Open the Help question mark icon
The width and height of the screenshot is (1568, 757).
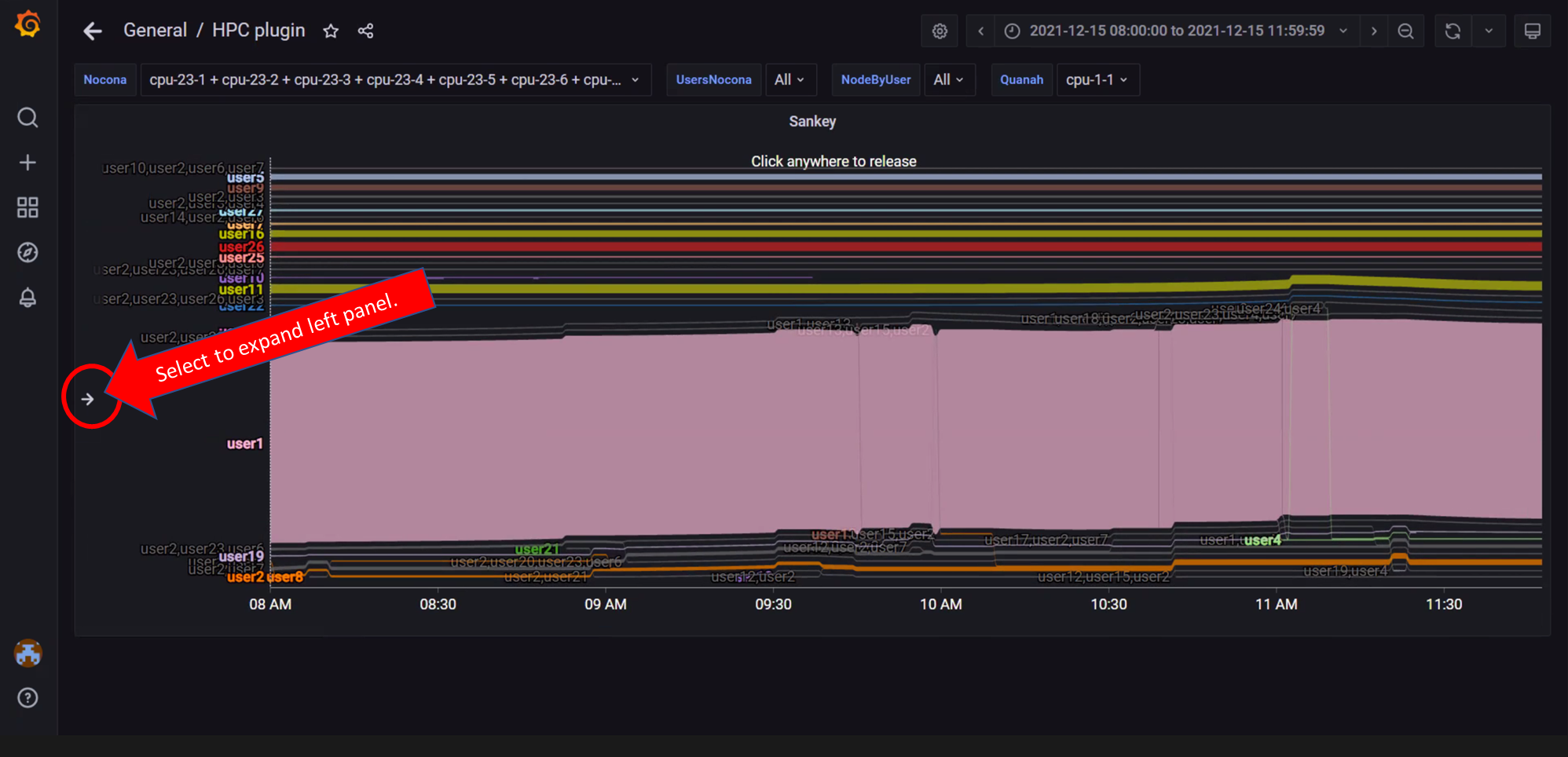[27, 698]
